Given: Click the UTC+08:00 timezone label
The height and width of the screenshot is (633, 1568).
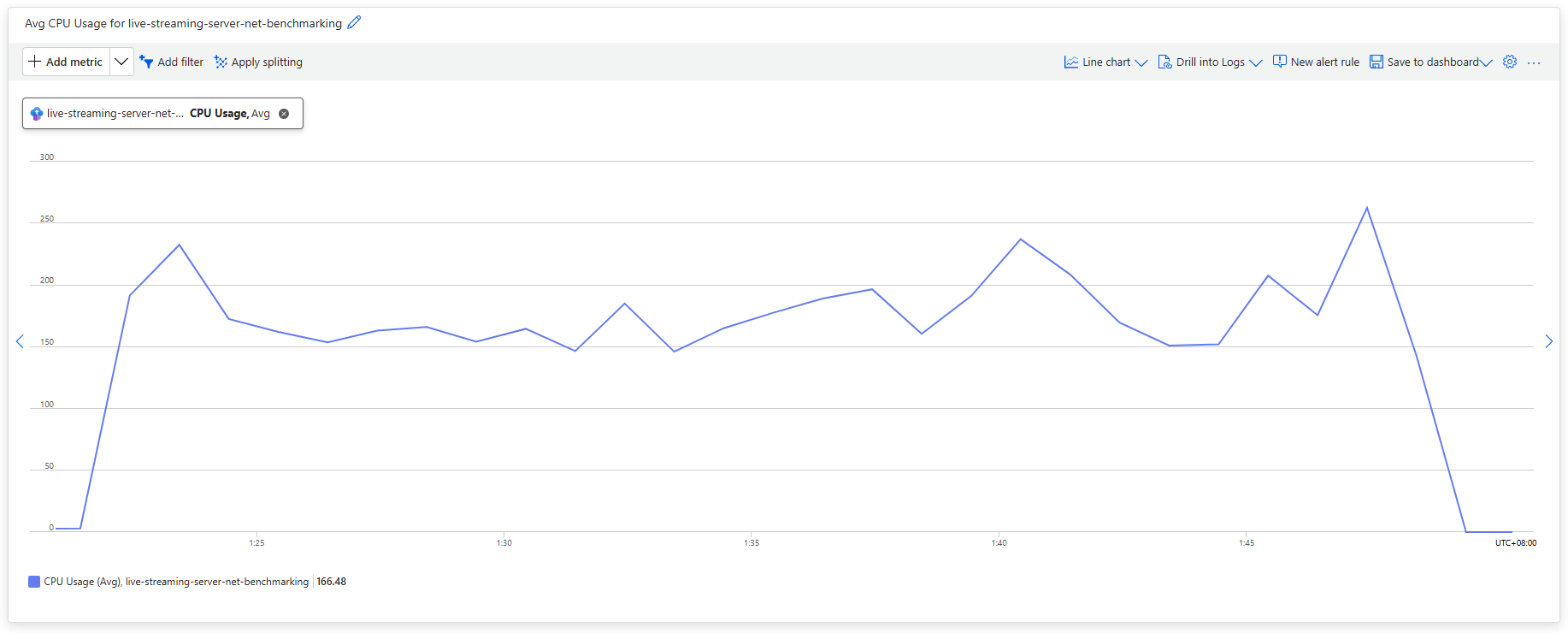Looking at the screenshot, I should pos(1516,543).
